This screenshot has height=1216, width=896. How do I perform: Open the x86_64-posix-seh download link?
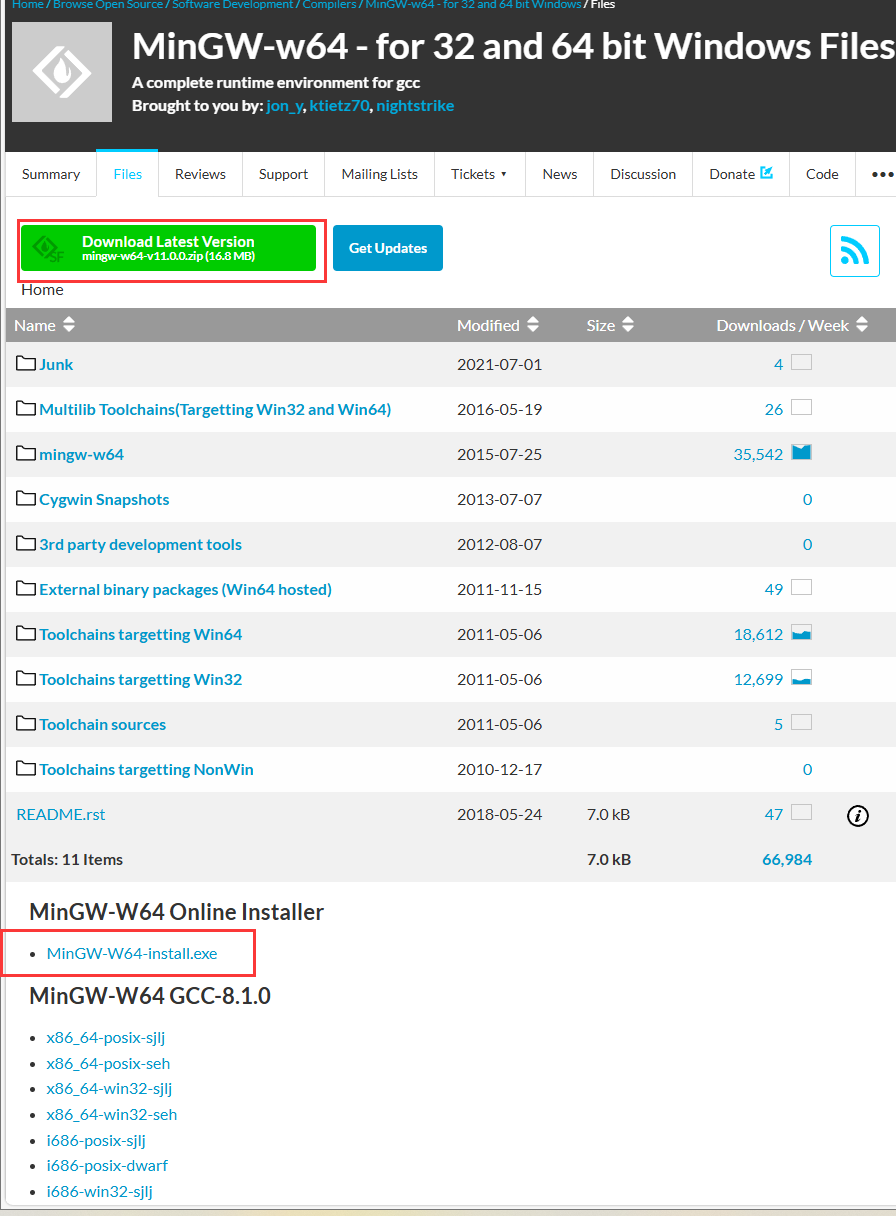[x=108, y=1063]
